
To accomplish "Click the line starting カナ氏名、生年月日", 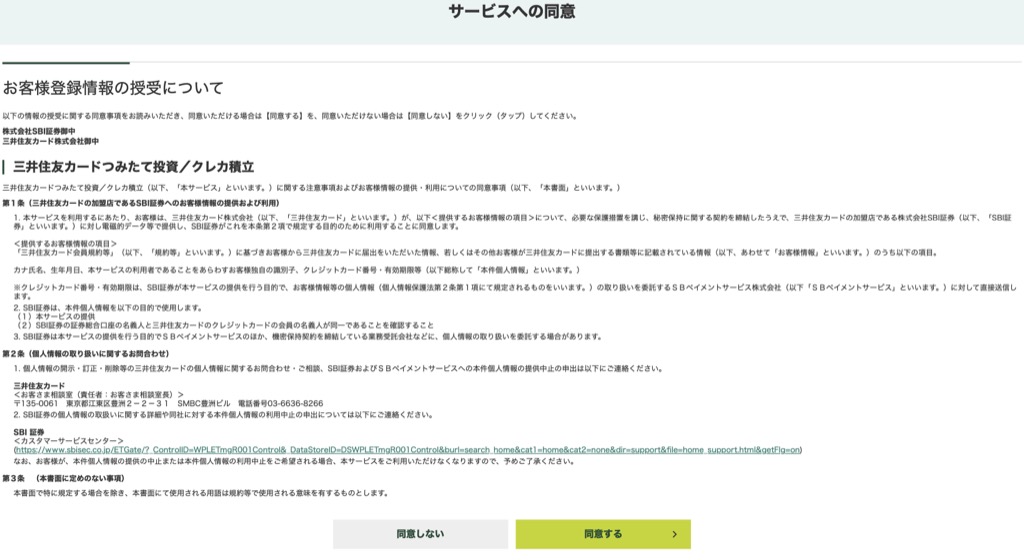I will pyautogui.click(x=297, y=270).
